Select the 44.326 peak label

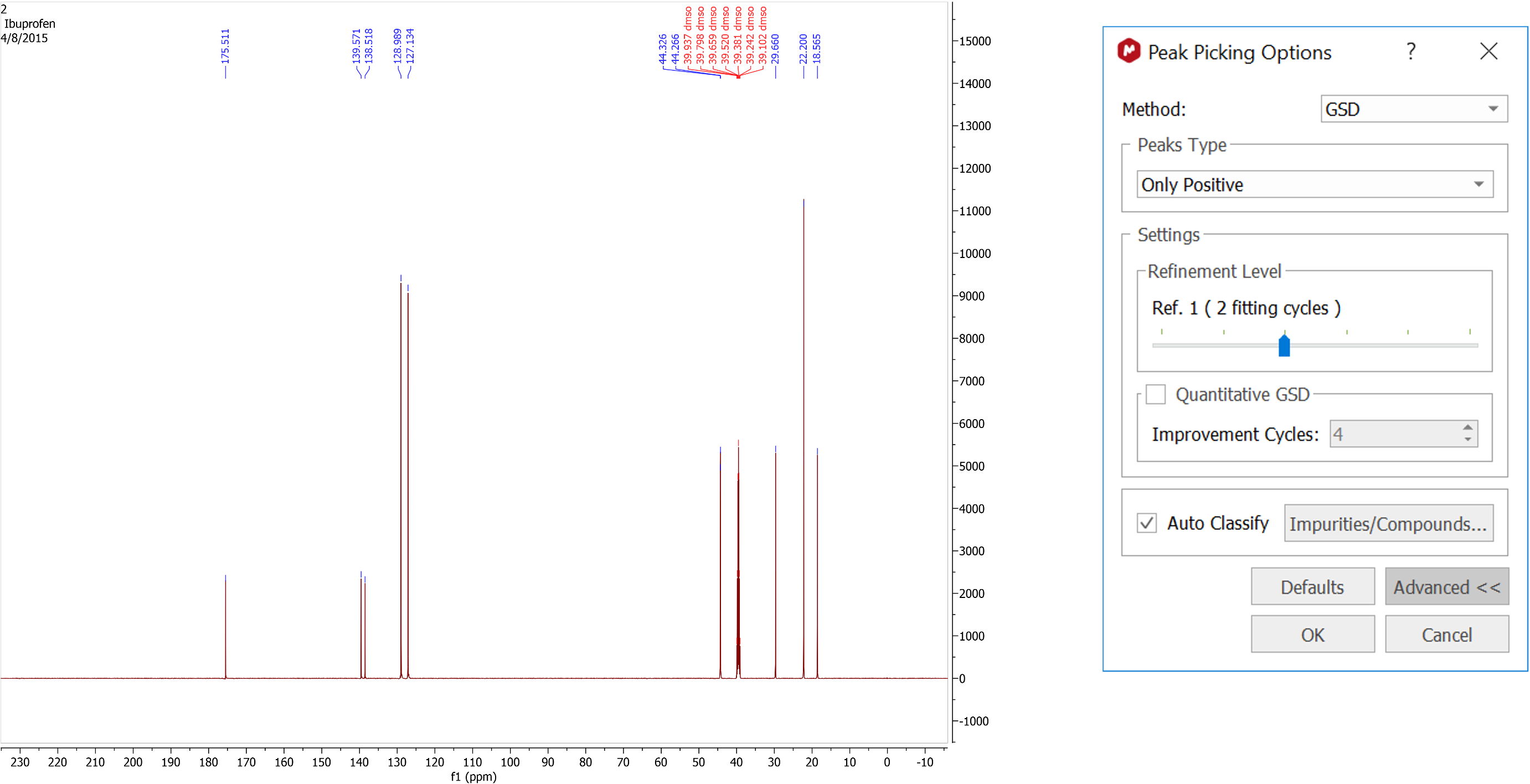coord(662,49)
